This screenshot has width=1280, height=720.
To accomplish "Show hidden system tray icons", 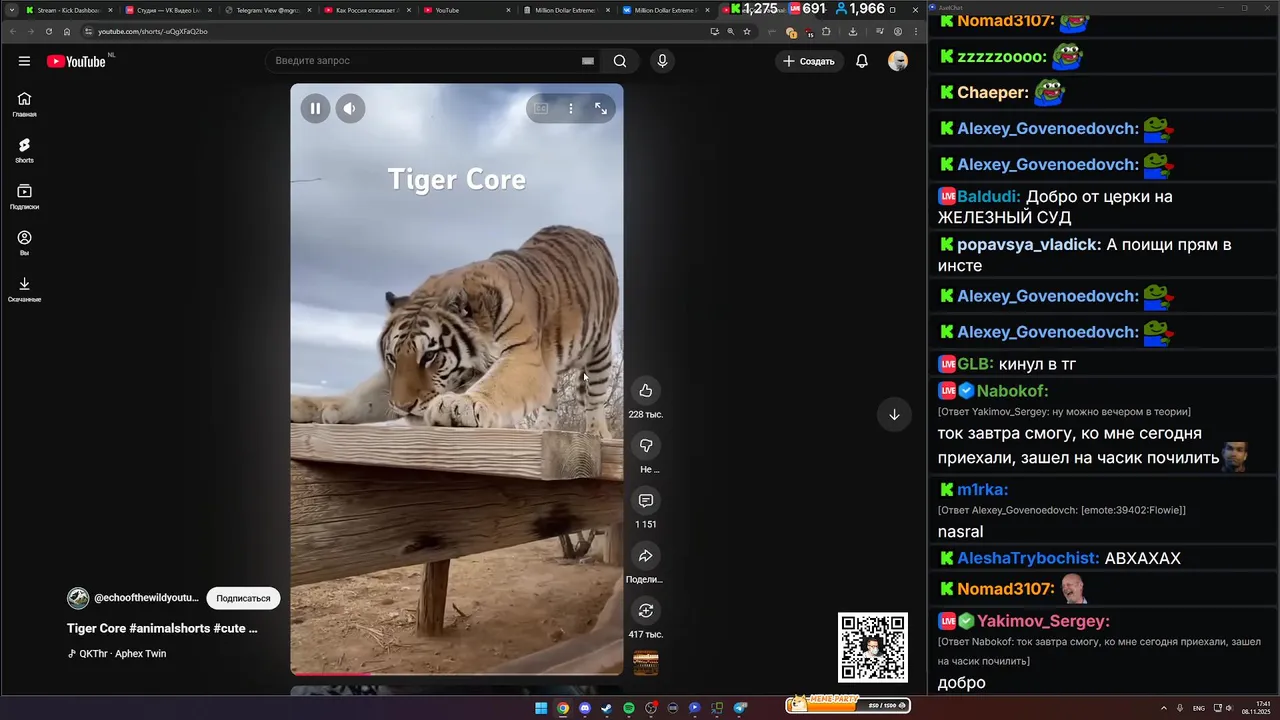I will 1163,708.
